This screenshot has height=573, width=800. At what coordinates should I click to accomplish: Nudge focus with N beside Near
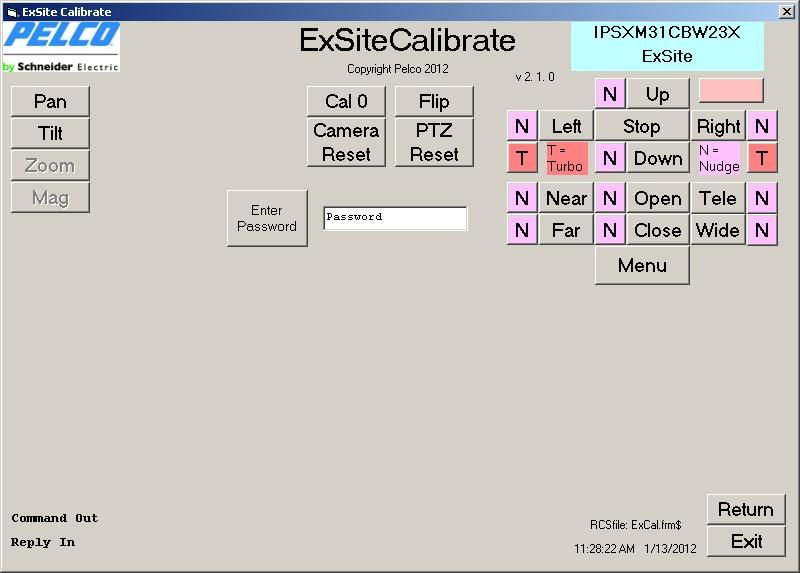(522, 198)
